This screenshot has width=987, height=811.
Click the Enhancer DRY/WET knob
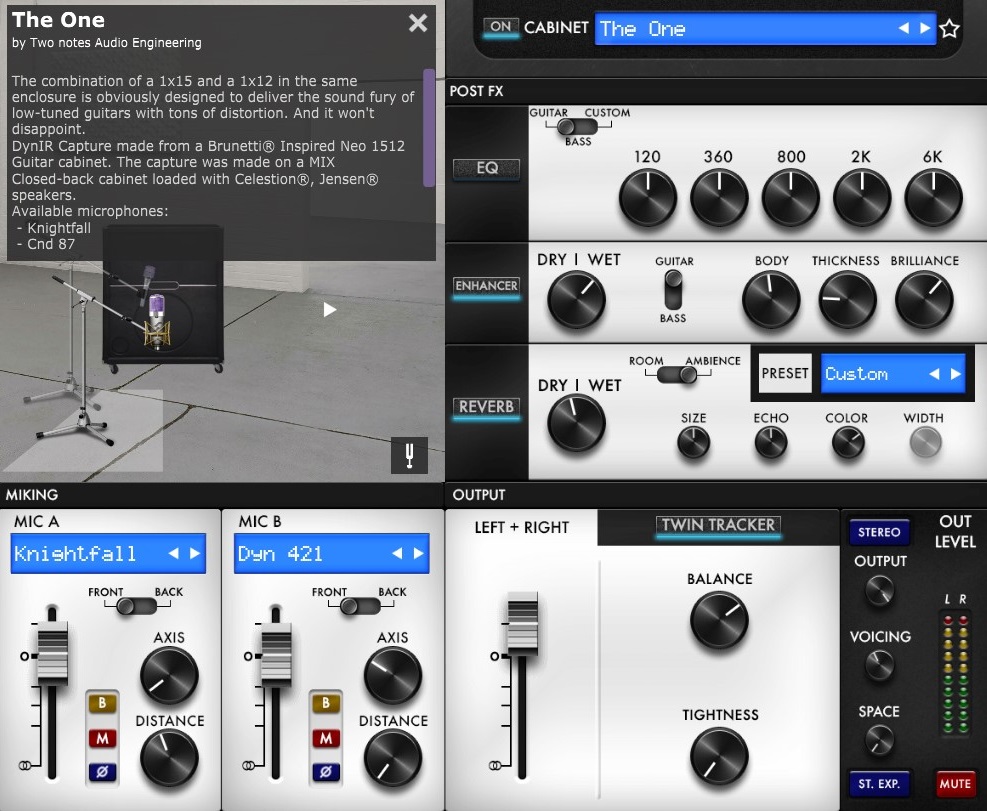tap(576, 300)
